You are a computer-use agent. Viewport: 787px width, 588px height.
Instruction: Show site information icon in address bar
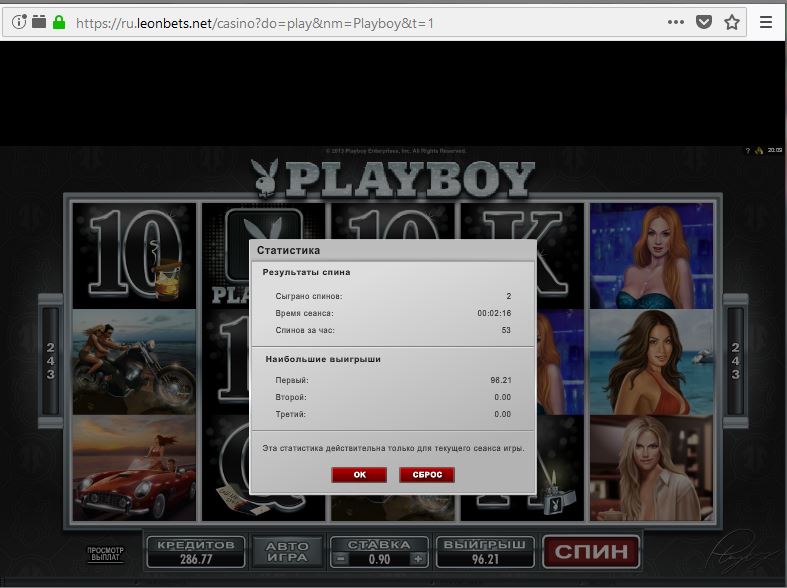point(18,22)
